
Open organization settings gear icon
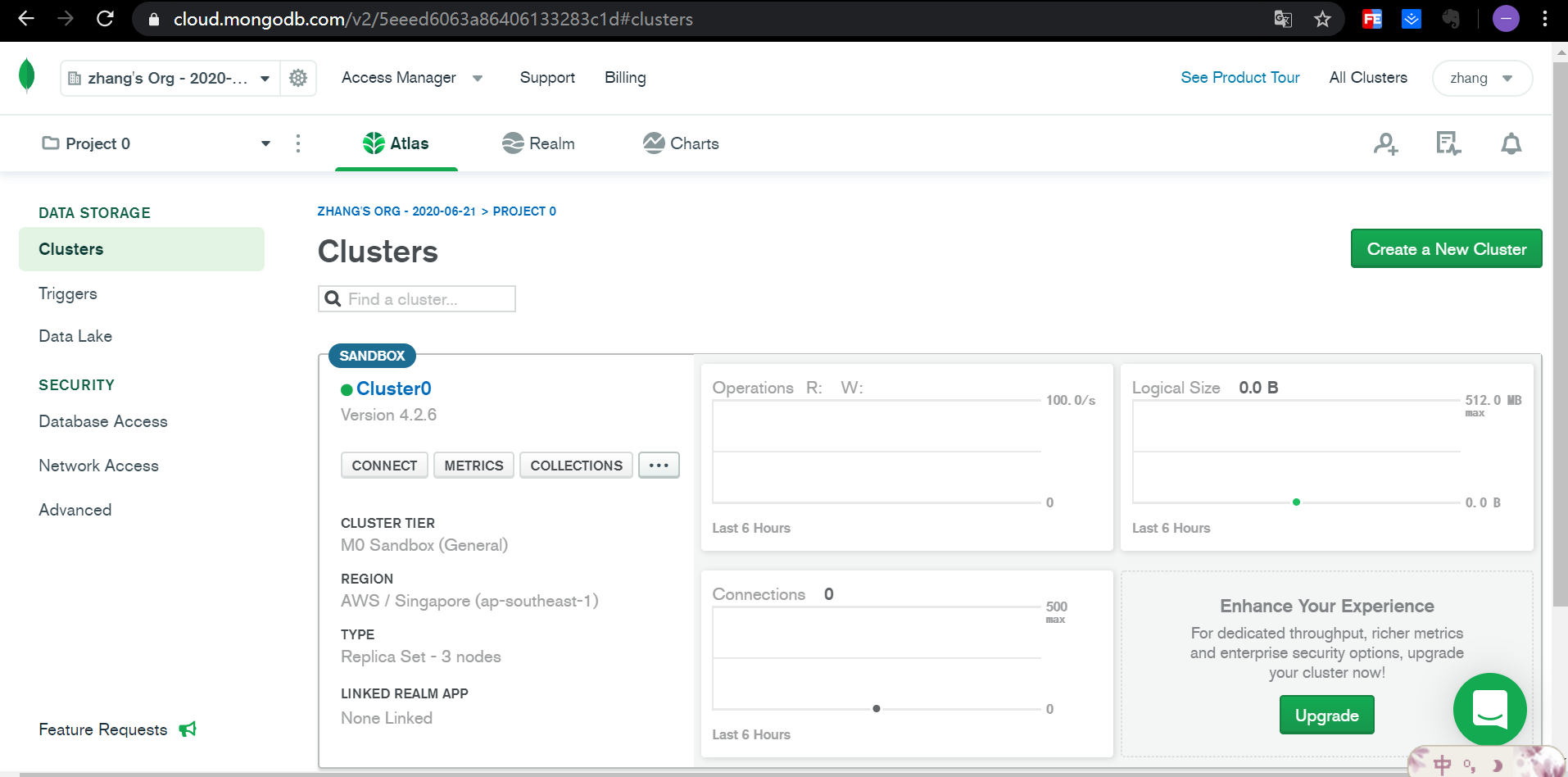[298, 78]
